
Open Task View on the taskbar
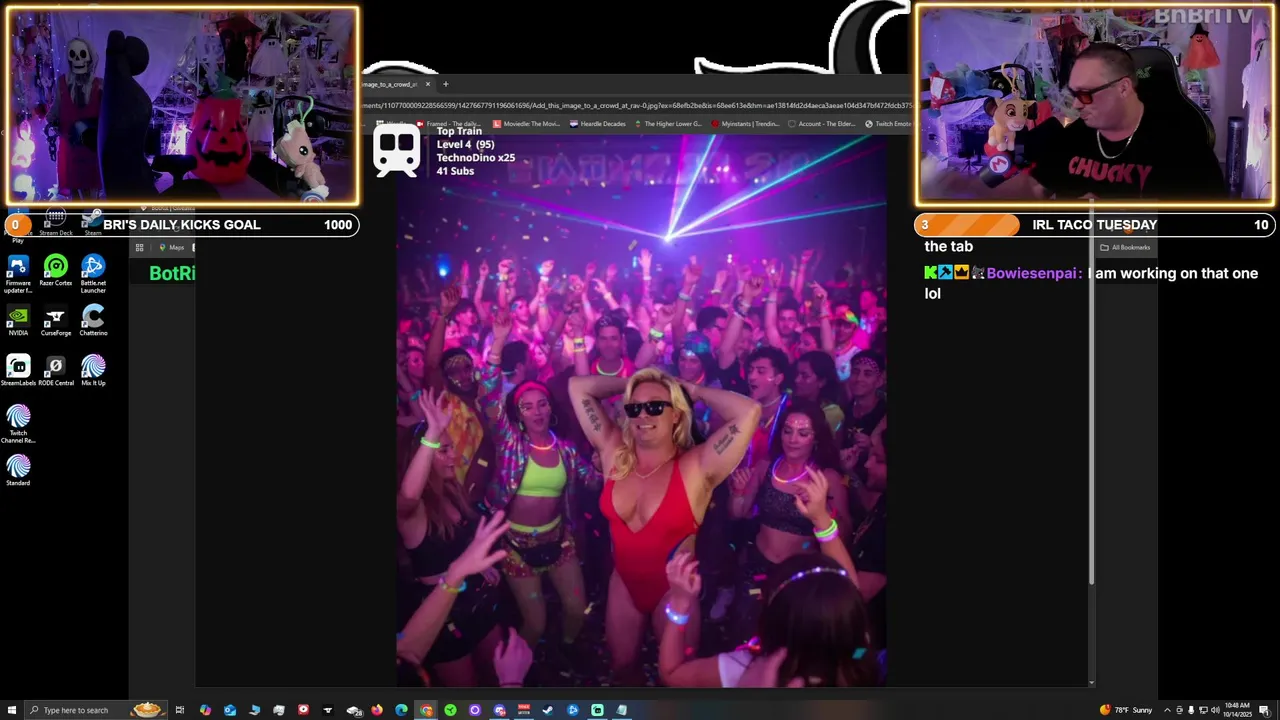coord(180,710)
